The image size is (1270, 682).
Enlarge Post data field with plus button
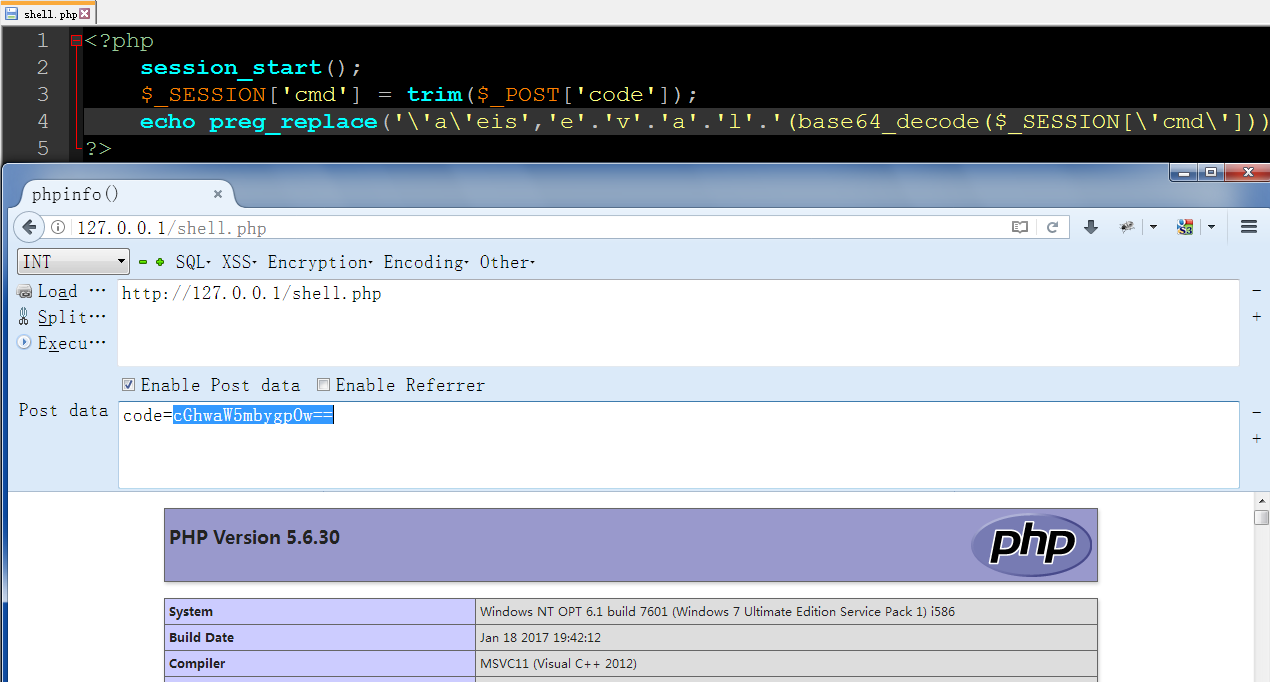tap(1256, 439)
